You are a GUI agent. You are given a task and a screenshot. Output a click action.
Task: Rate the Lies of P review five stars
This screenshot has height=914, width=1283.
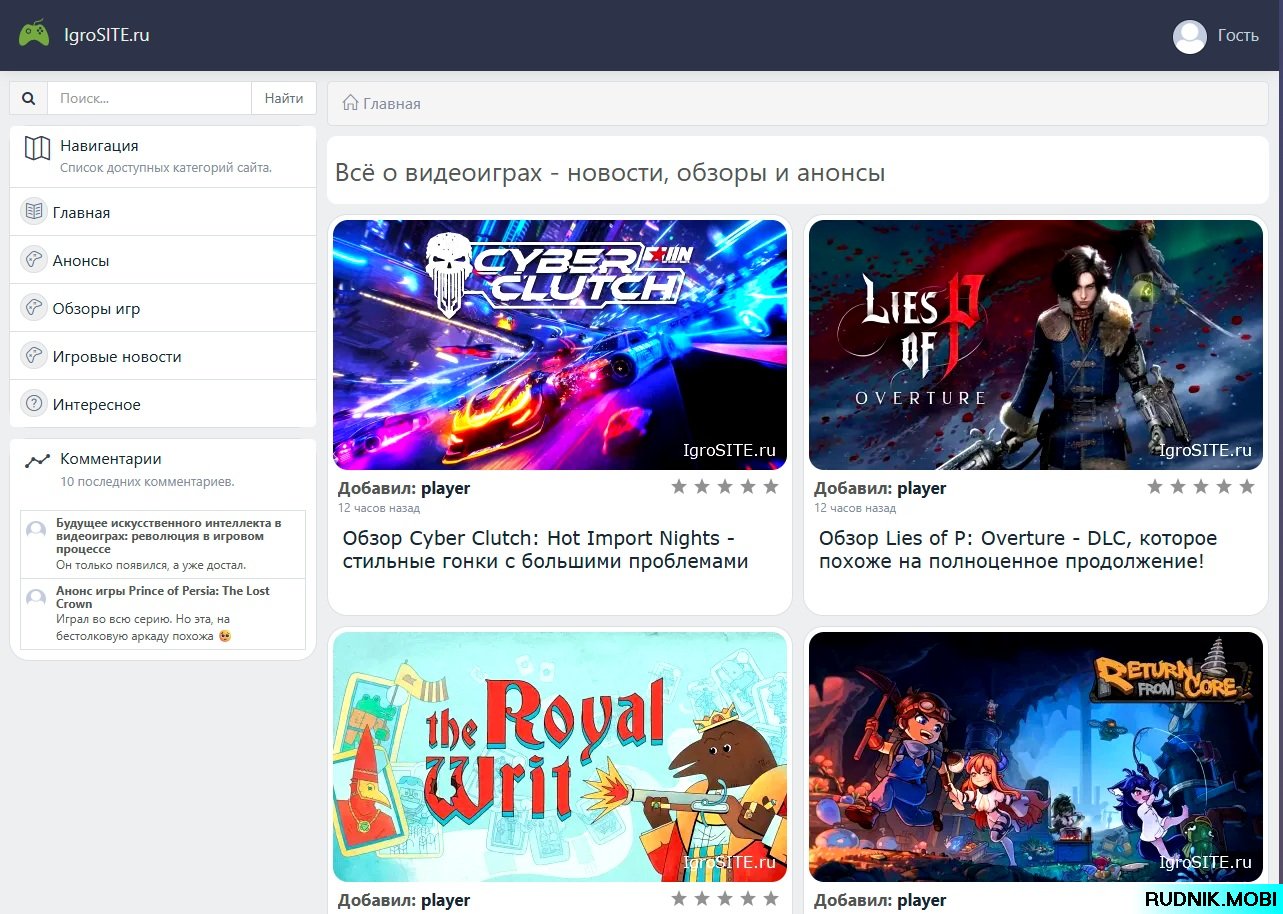pos(1247,487)
